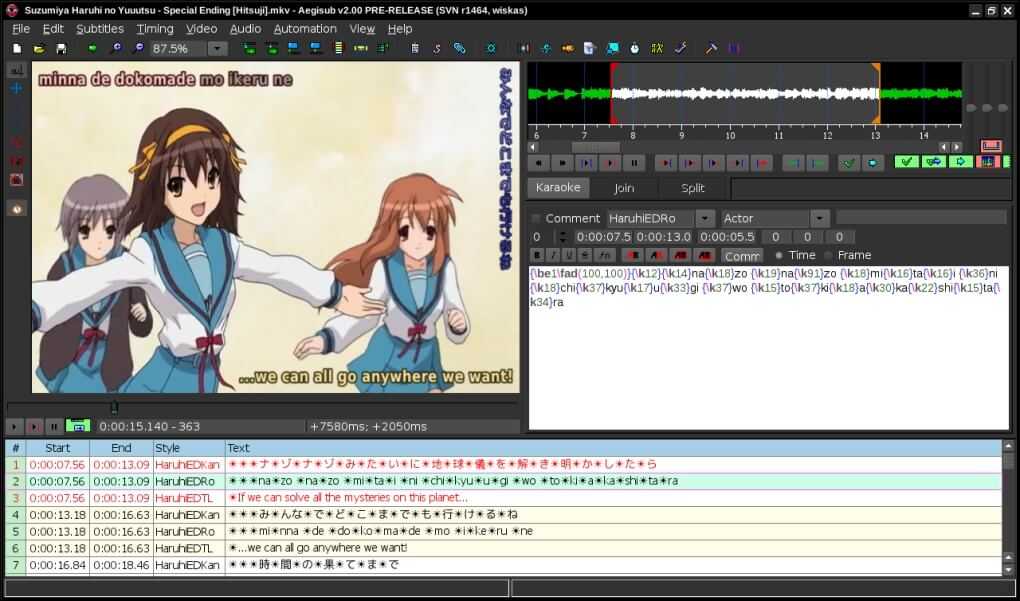Expand the HaruhiEDRo style dropdown
Screen dimensions: 1020x601
pos(705,218)
